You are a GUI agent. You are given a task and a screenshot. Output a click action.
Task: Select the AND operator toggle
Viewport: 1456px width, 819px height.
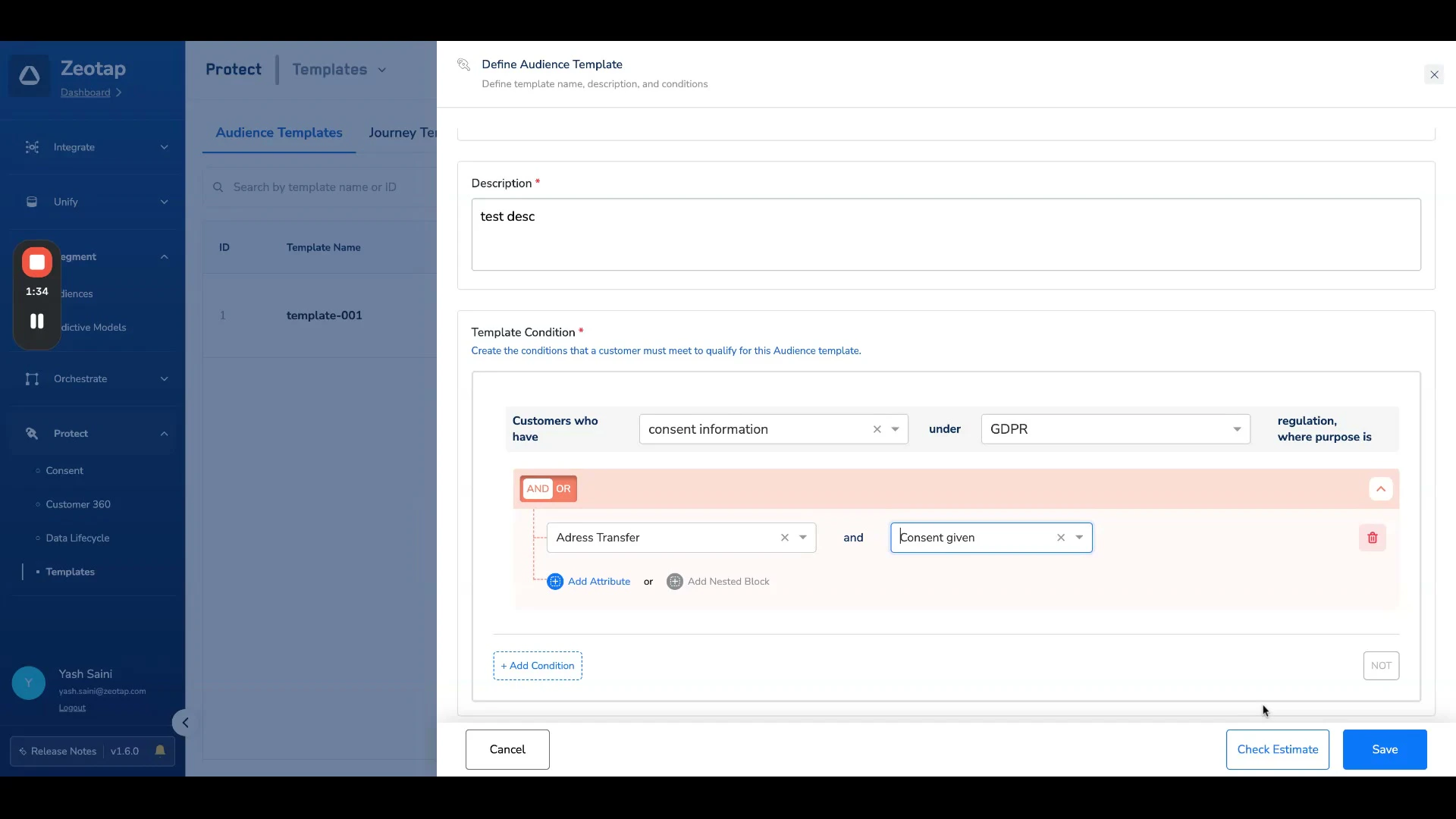tap(538, 489)
